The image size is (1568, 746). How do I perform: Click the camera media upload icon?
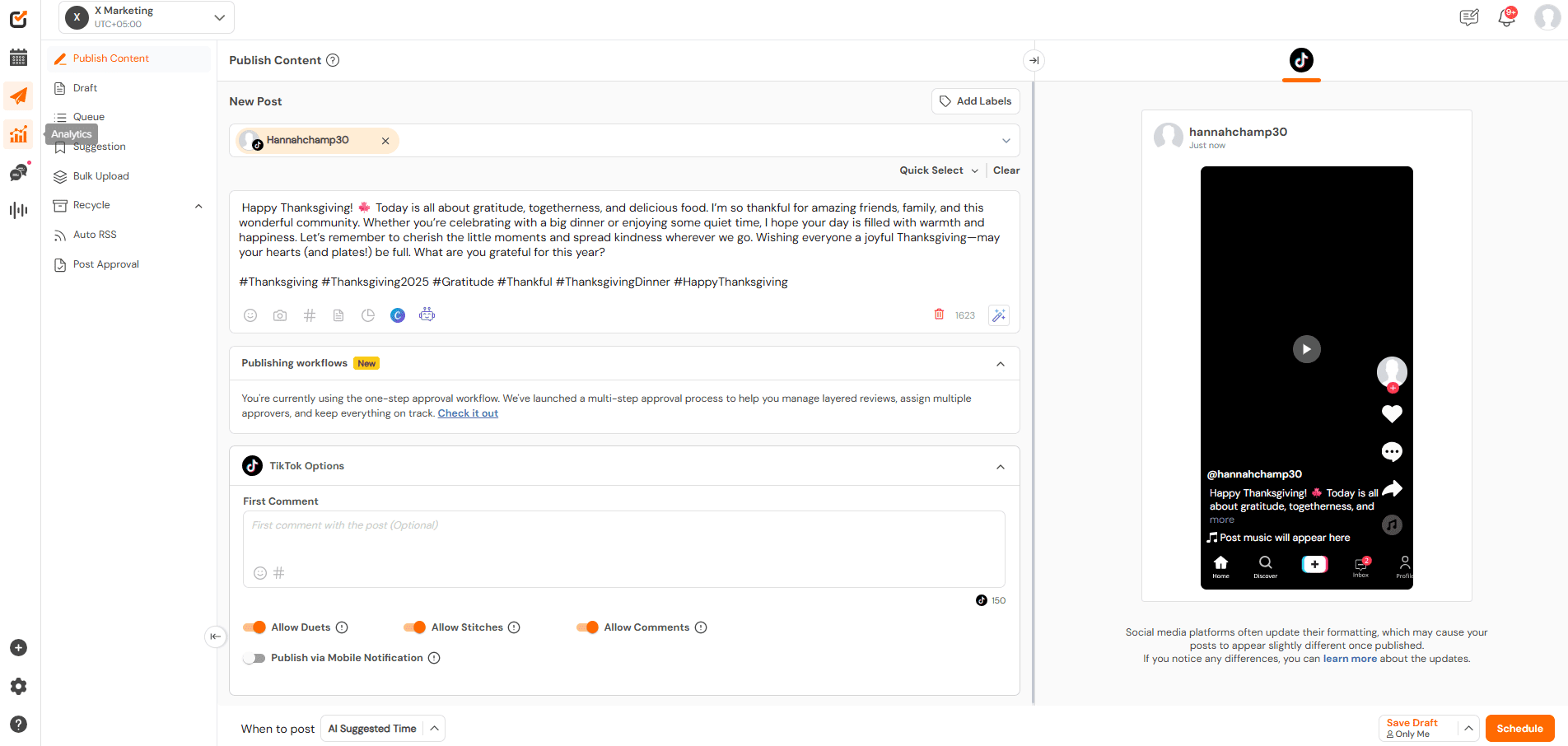pyautogui.click(x=280, y=315)
